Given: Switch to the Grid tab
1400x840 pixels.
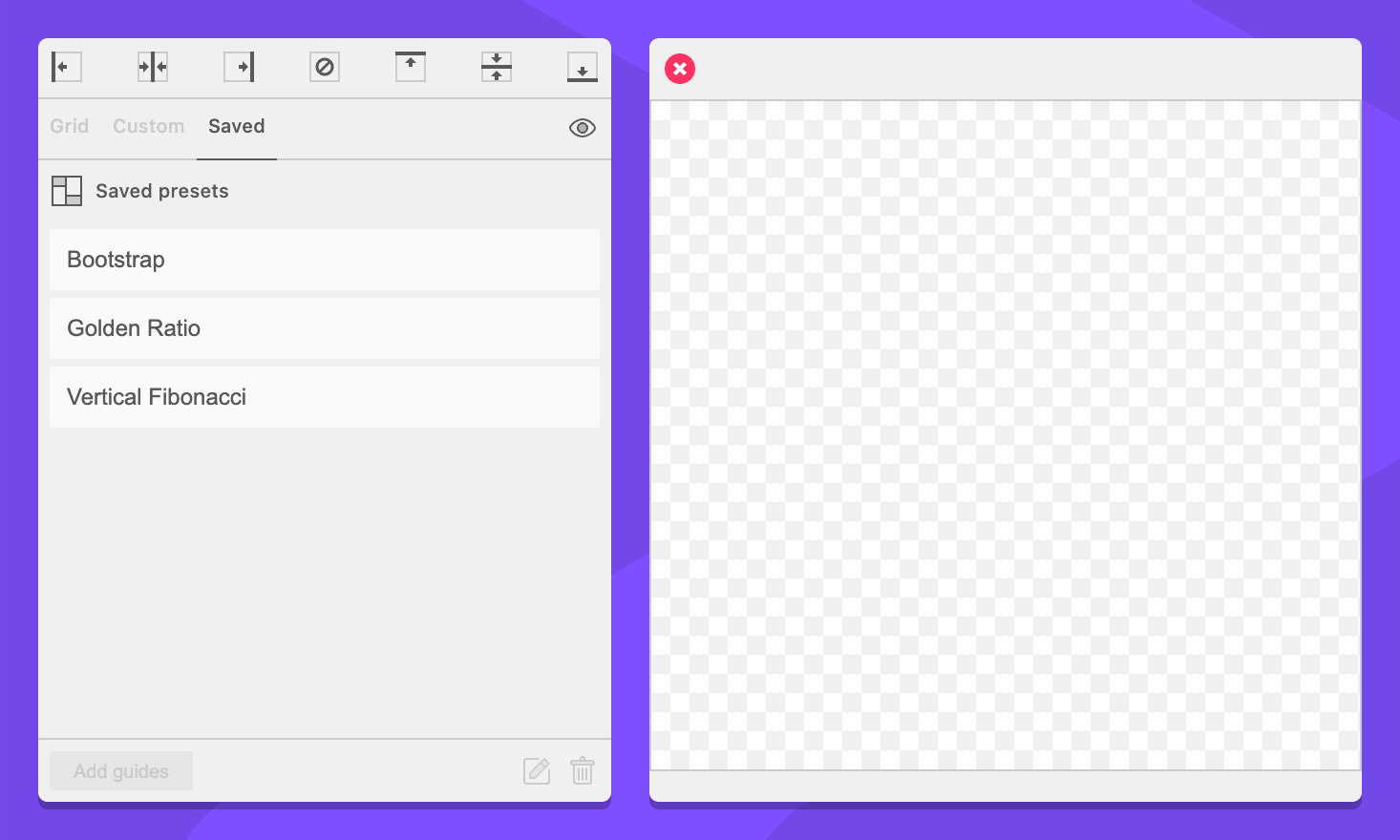Looking at the screenshot, I should (69, 126).
